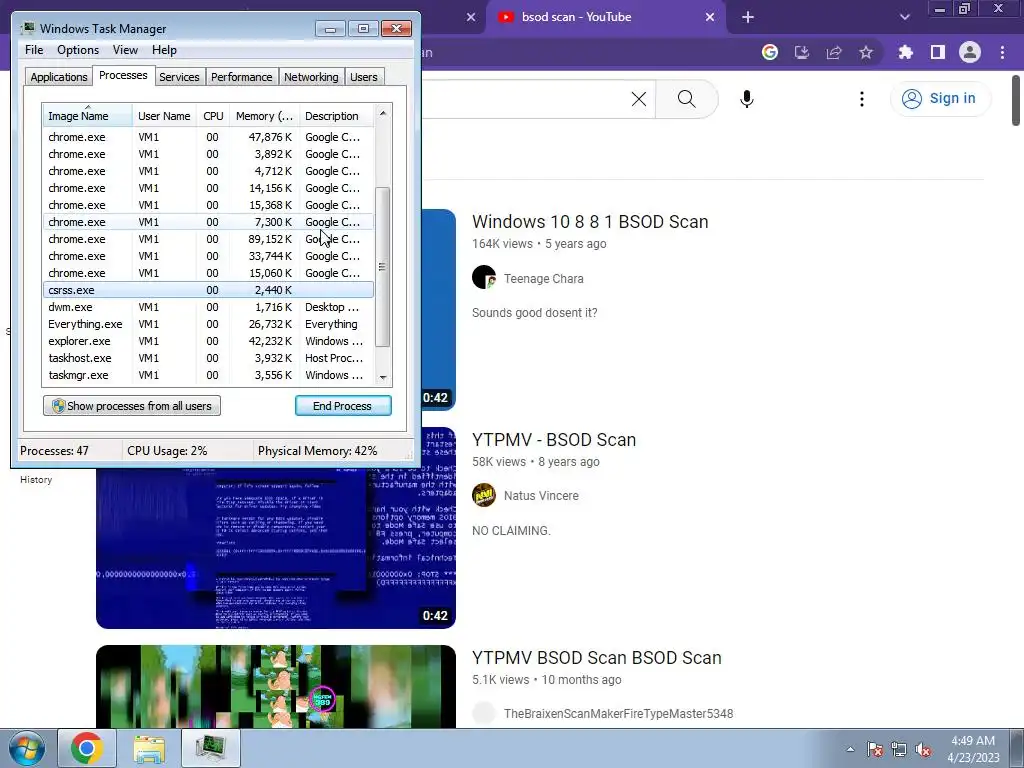This screenshot has width=1024, height=768.
Task: Click the YouTube search magnifier button
Action: click(686, 99)
